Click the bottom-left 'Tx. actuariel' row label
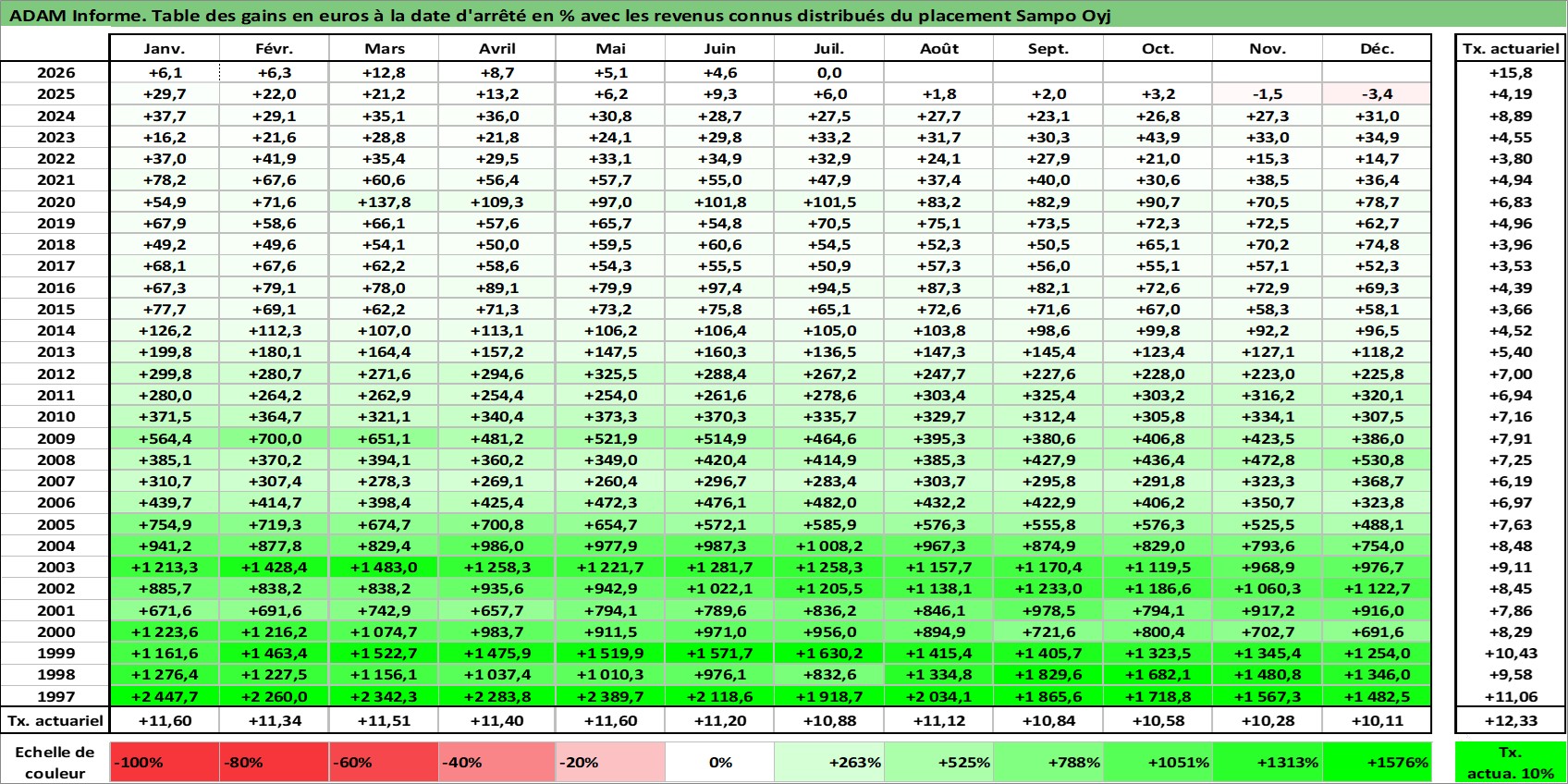The image size is (1568, 784). pyautogui.click(x=55, y=720)
